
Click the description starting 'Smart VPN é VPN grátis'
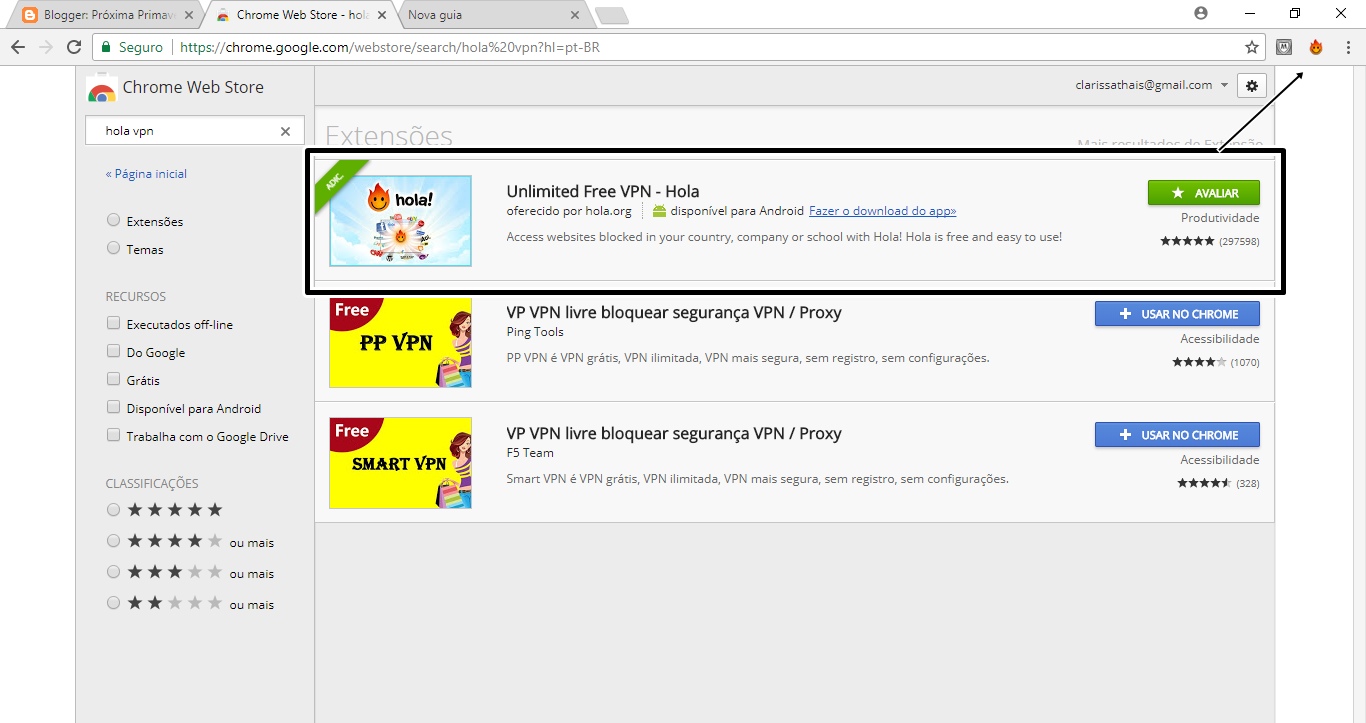pos(758,479)
